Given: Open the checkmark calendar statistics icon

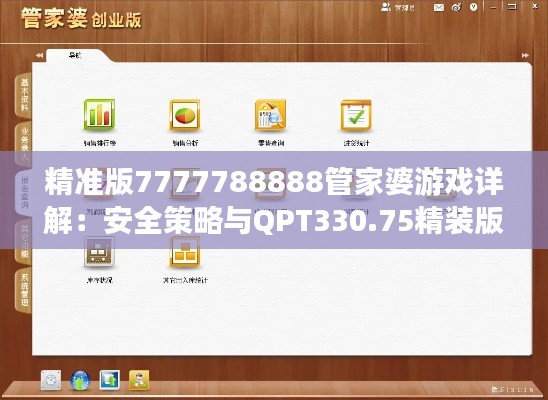Looking at the screenshot, I should coord(356,115).
